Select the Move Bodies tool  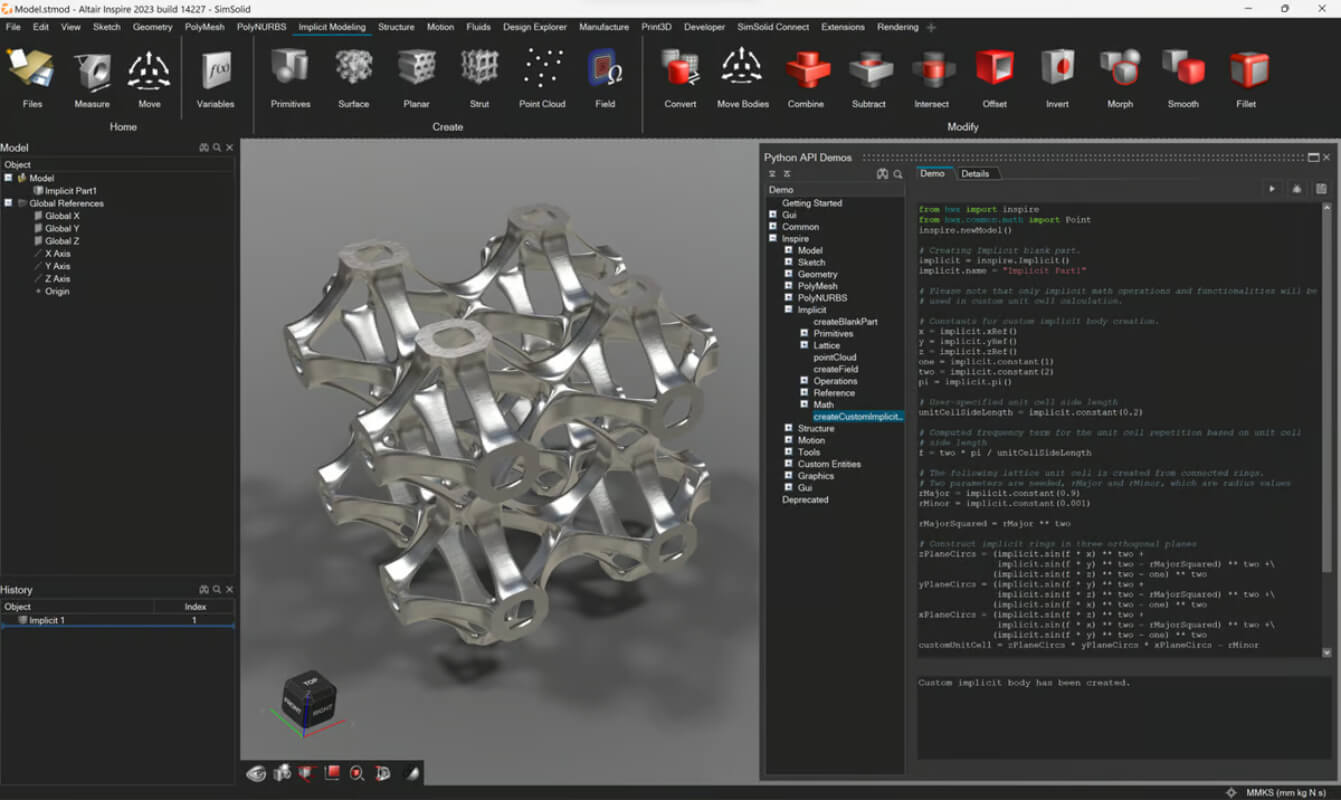pos(743,78)
